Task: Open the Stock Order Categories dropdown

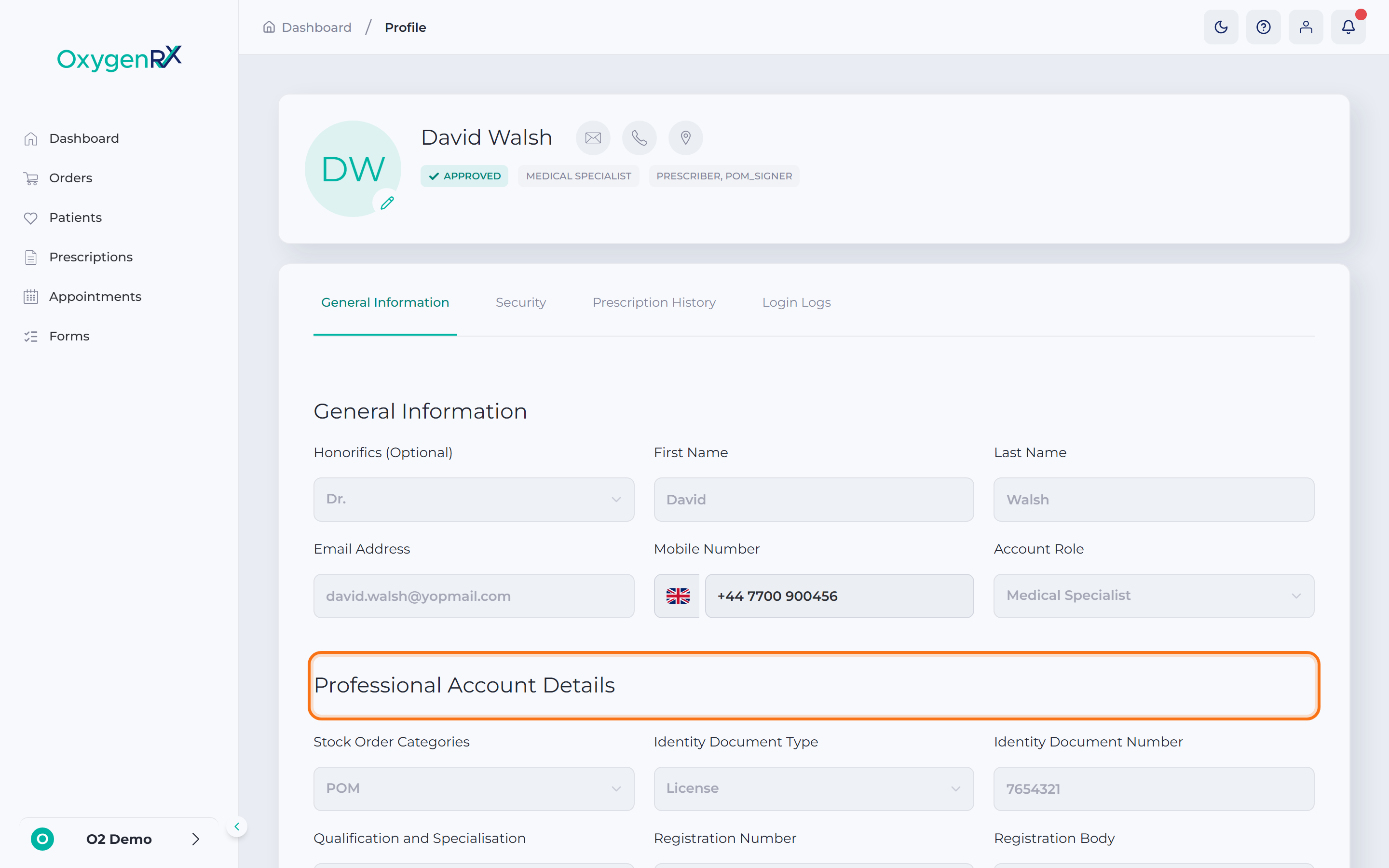Action: [474, 788]
